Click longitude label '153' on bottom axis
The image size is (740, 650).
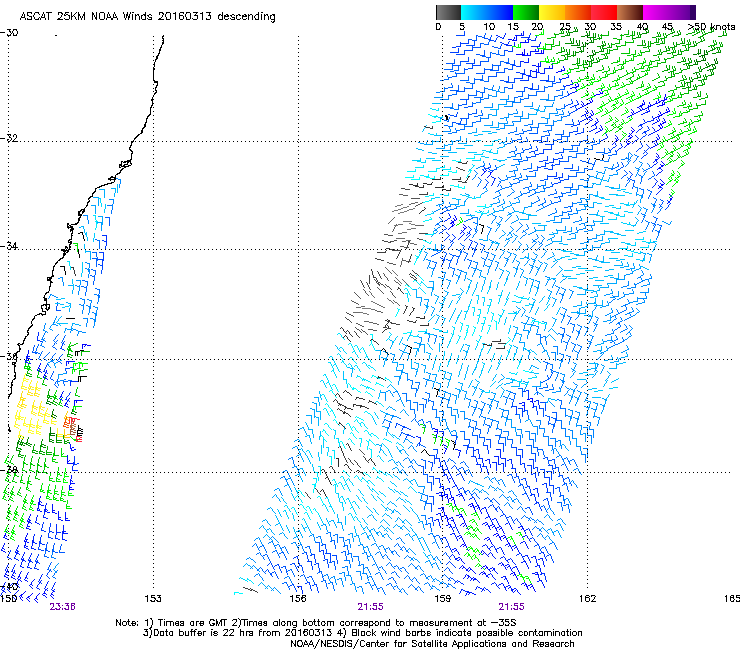click(x=153, y=599)
